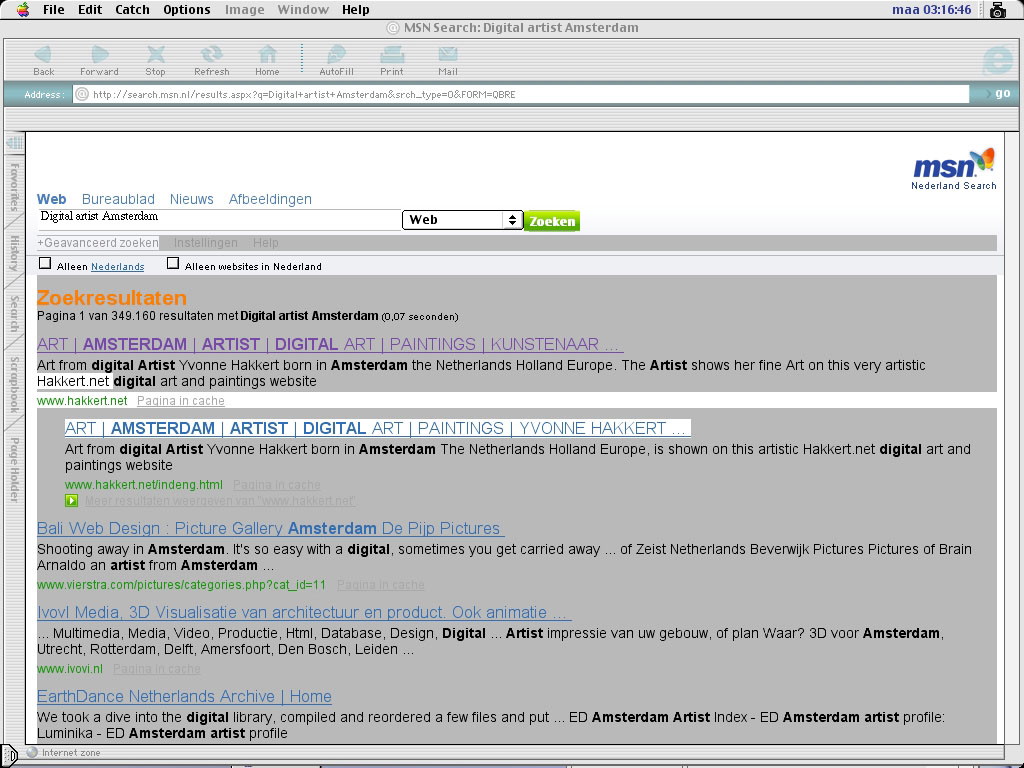Click the camera icon in menu bar
This screenshot has width=1024, height=768.
997,10
